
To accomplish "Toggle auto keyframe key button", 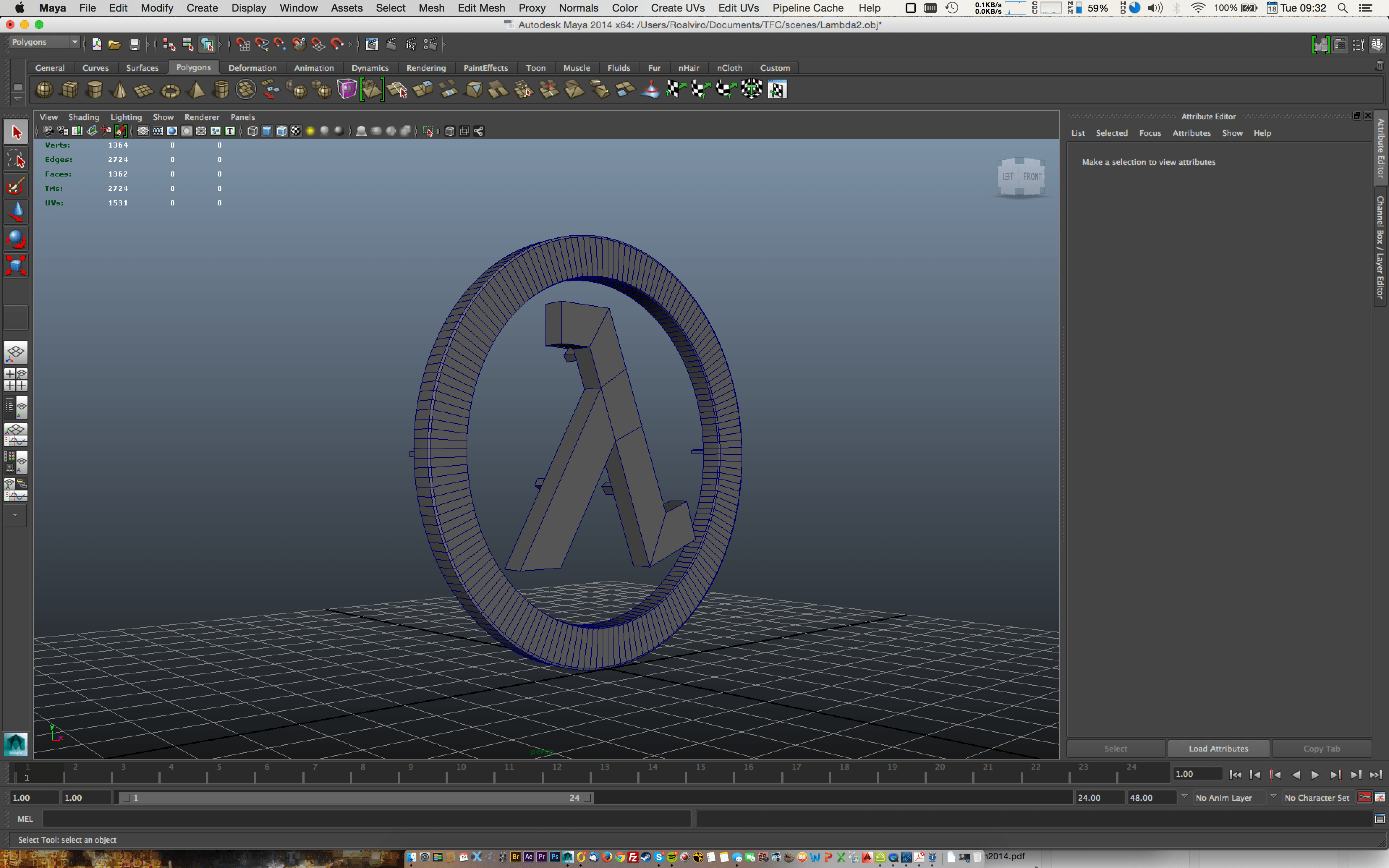I will pos(1364,797).
